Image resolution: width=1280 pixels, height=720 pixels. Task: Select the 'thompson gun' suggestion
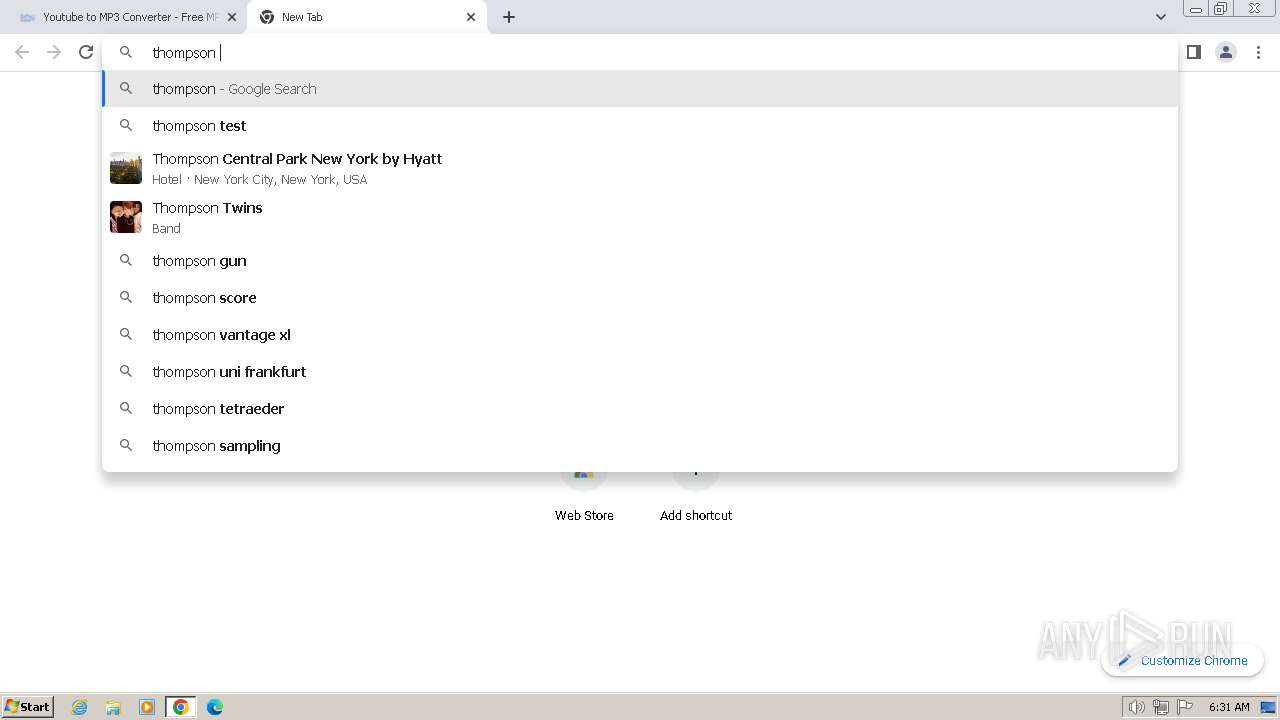click(x=640, y=261)
